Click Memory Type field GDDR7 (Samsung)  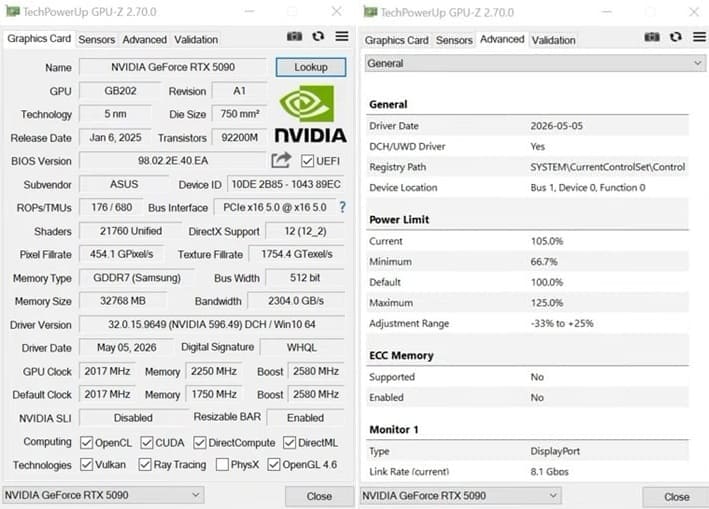pyautogui.click(x=137, y=278)
